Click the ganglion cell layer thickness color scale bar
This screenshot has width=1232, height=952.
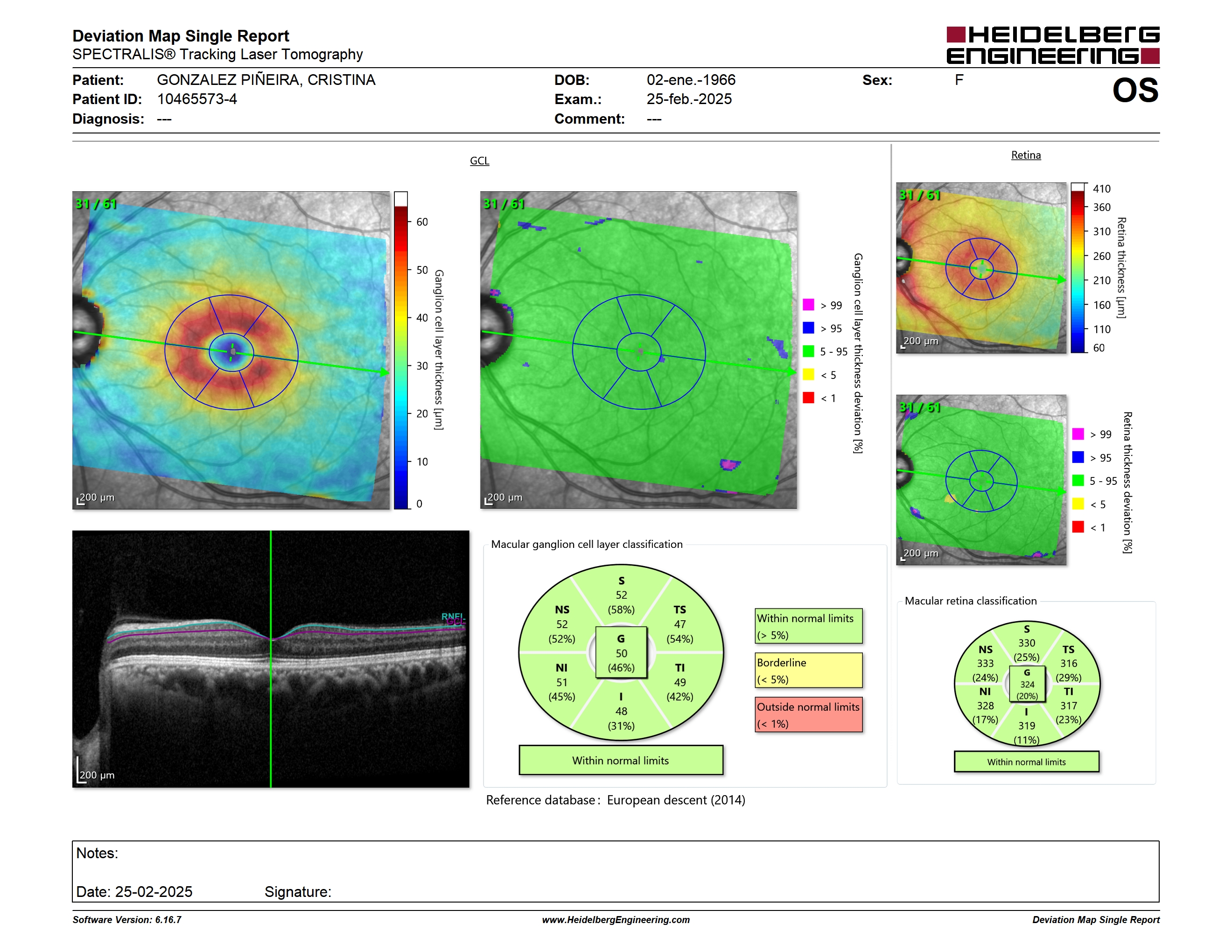click(x=400, y=350)
